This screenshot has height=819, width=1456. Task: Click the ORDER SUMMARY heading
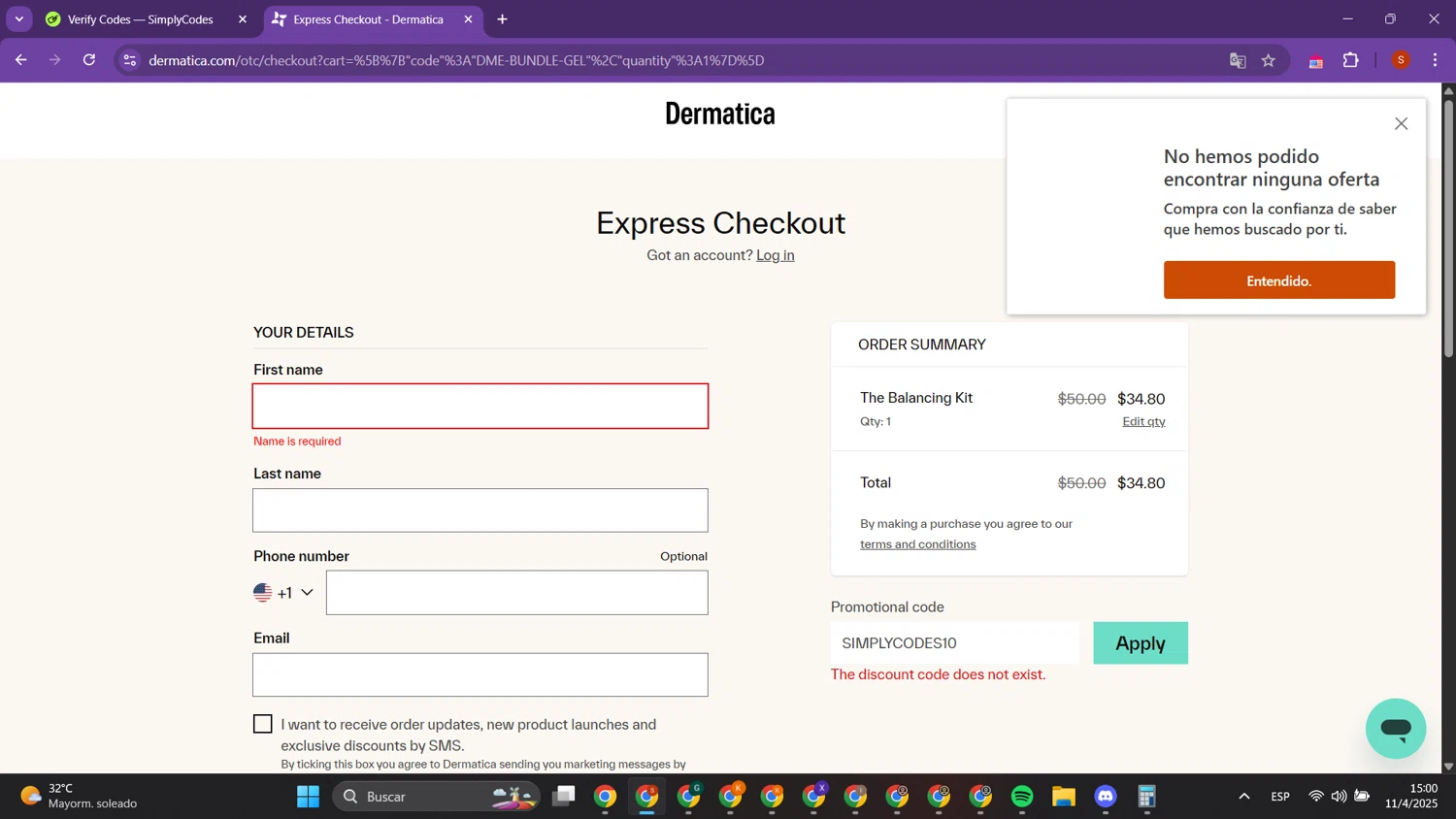[x=922, y=344]
